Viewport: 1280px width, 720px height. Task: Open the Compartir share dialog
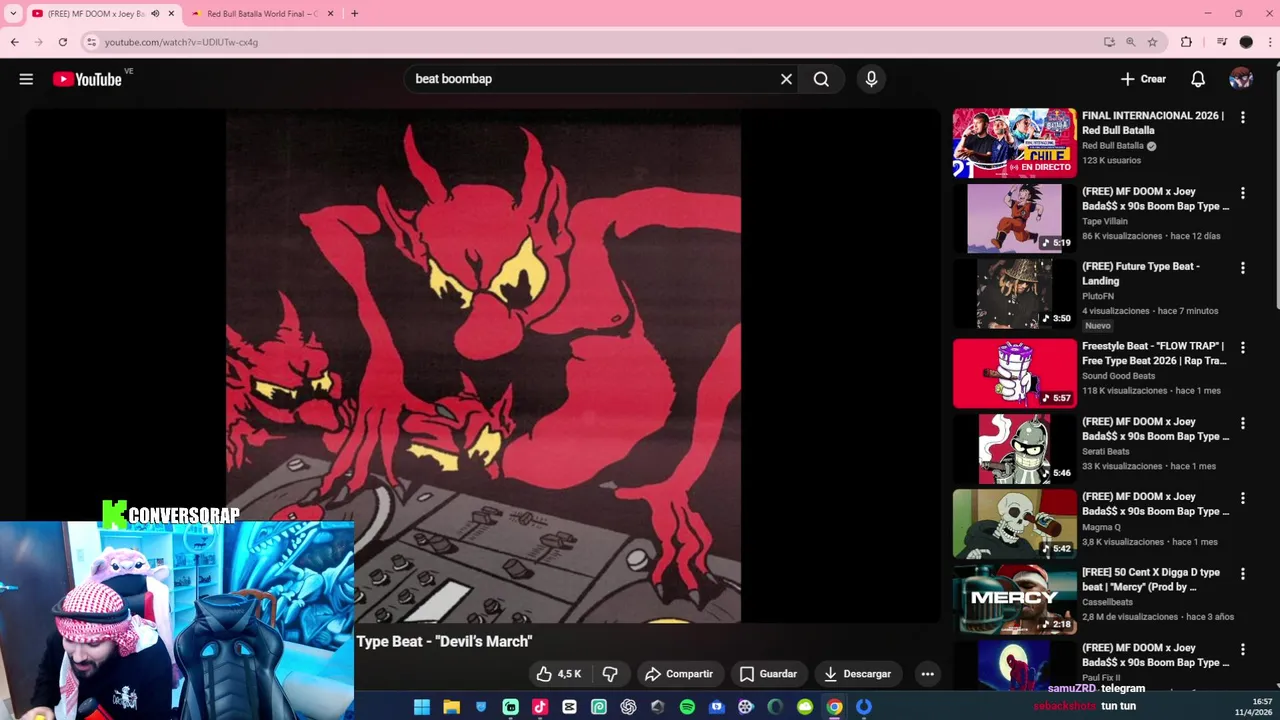click(679, 674)
